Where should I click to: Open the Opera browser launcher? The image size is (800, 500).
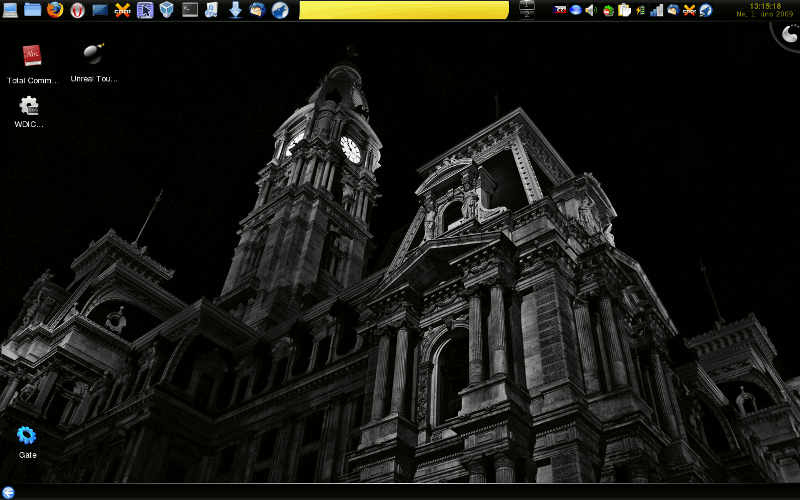click(x=77, y=10)
